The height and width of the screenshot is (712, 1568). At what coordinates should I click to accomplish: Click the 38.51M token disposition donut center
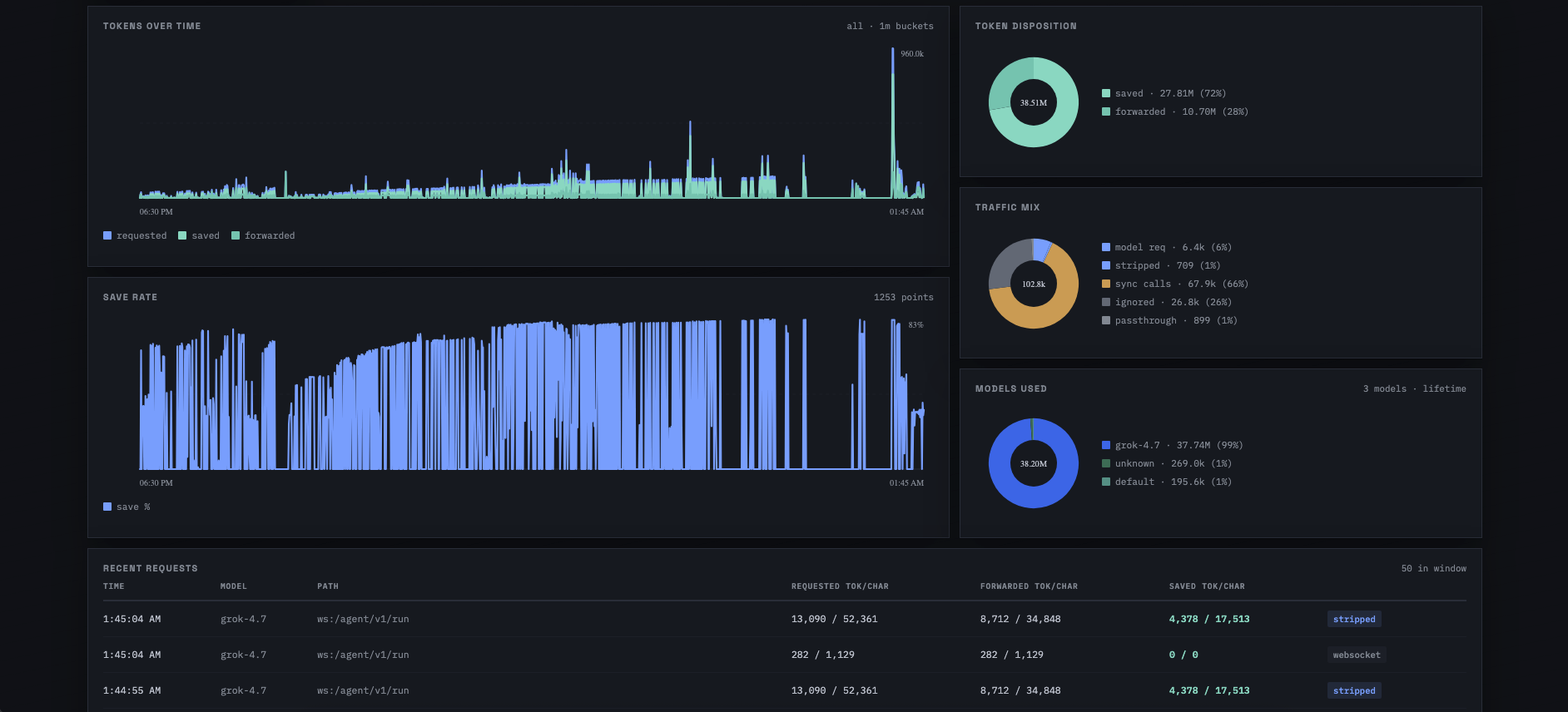(x=1034, y=102)
